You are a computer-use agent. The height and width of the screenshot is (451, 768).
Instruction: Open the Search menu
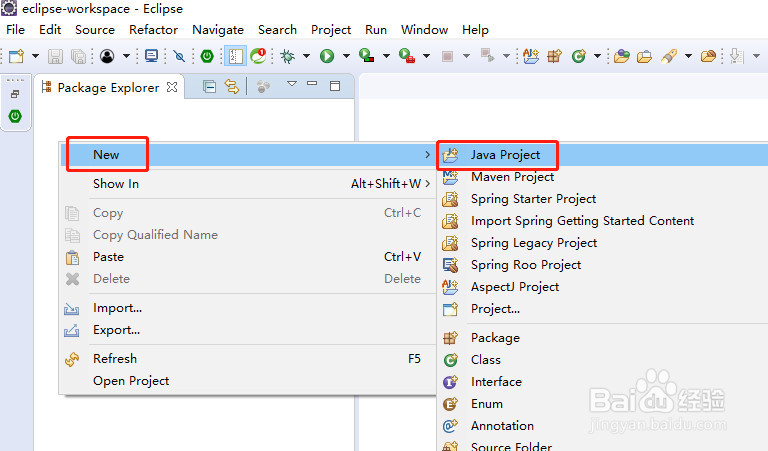point(277,30)
